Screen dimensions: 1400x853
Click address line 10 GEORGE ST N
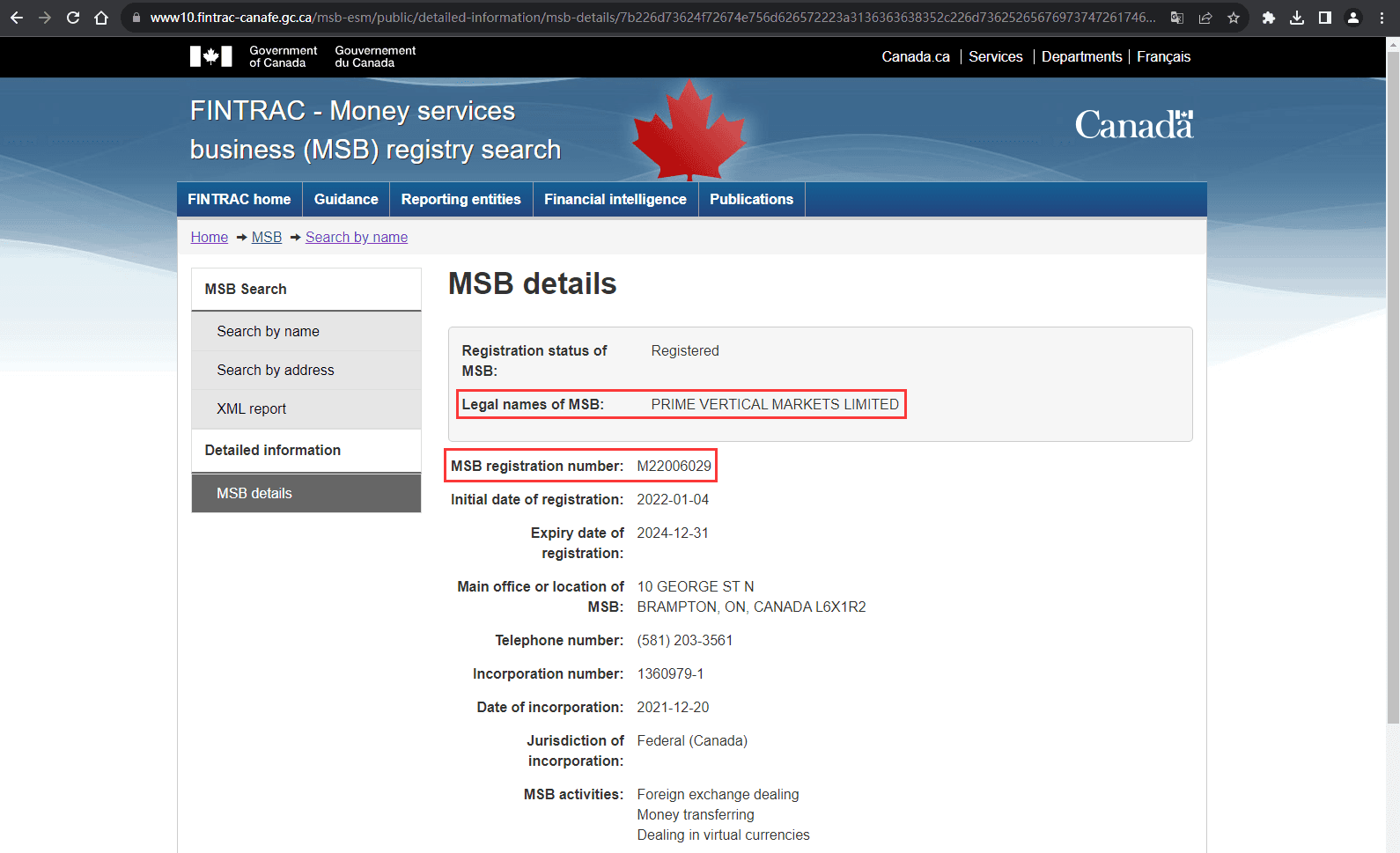(696, 586)
